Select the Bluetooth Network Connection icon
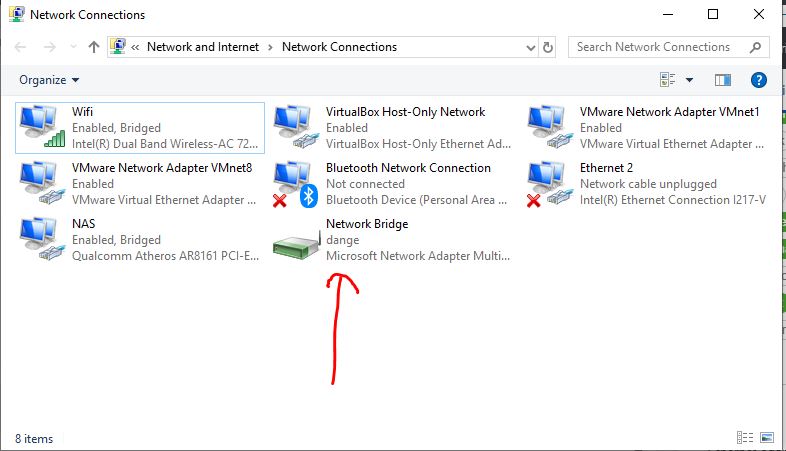The width and height of the screenshot is (786, 451). (x=296, y=184)
